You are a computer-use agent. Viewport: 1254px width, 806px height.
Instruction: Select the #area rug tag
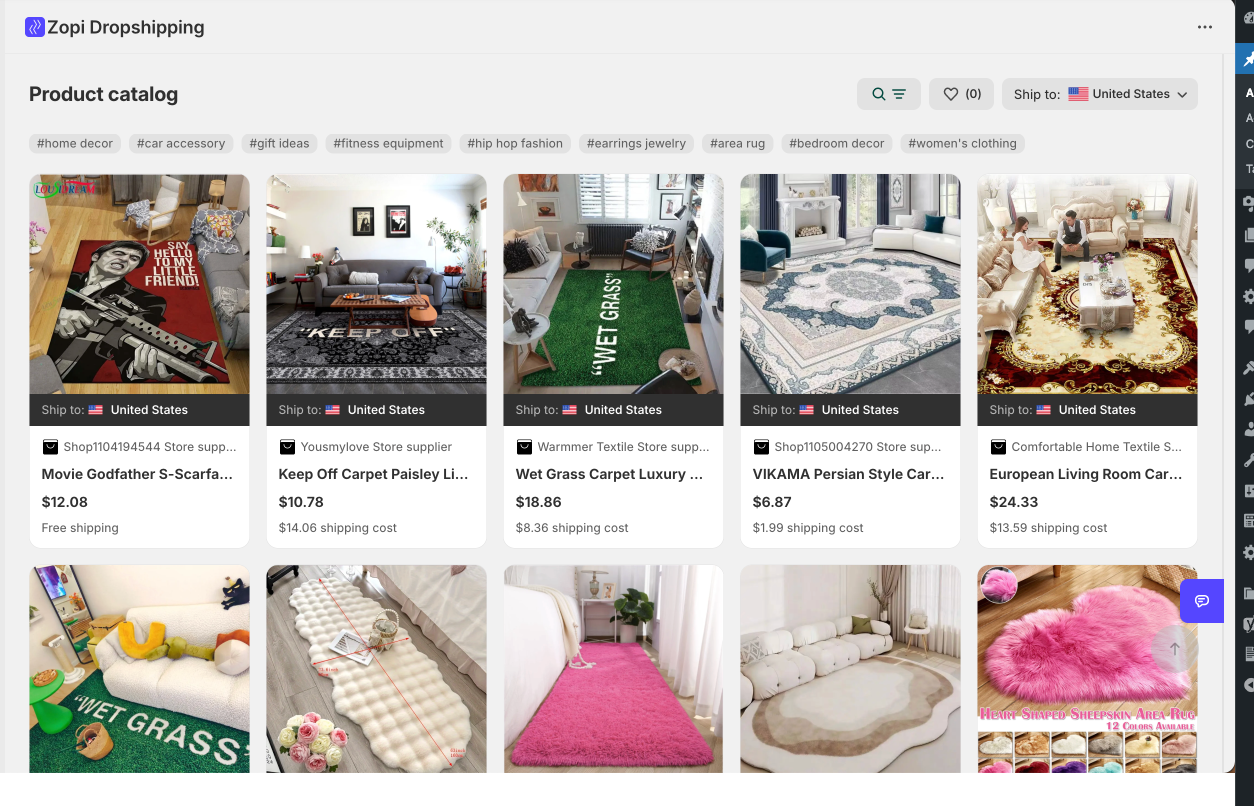(737, 144)
